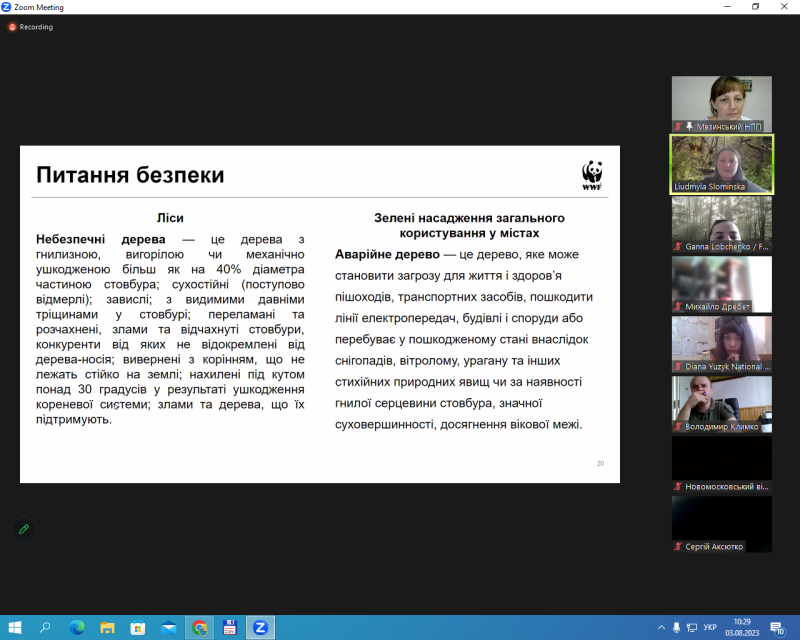The height and width of the screenshot is (640, 800).
Task: Open the Mail app from the taskbar
Action: (x=169, y=627)
